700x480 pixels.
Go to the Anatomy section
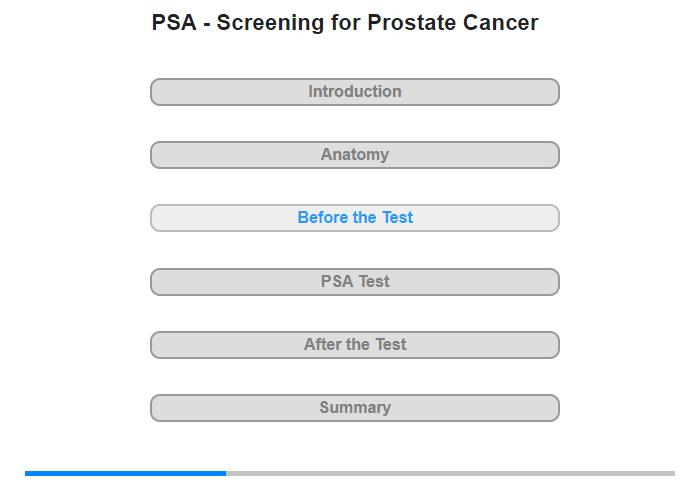(355, 155)
